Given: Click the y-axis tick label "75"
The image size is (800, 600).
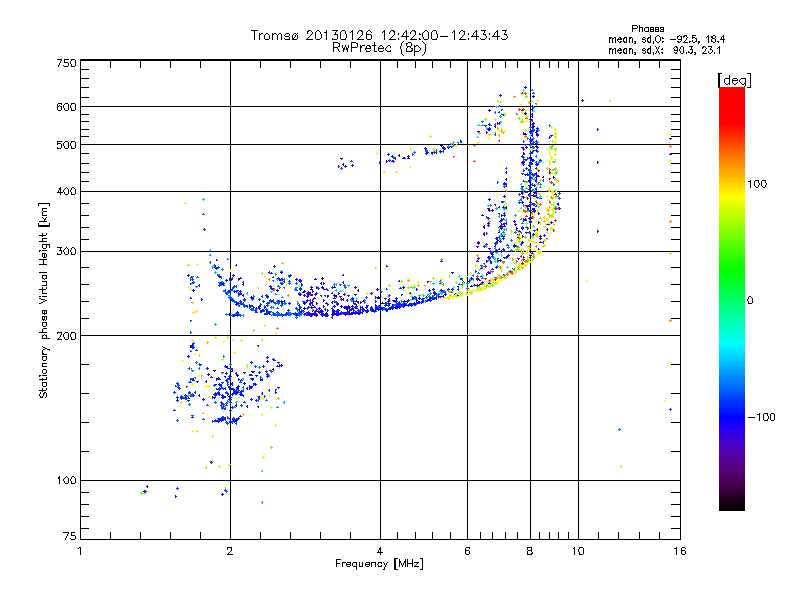Looking at the screenshot, I should tap(70, 536).
